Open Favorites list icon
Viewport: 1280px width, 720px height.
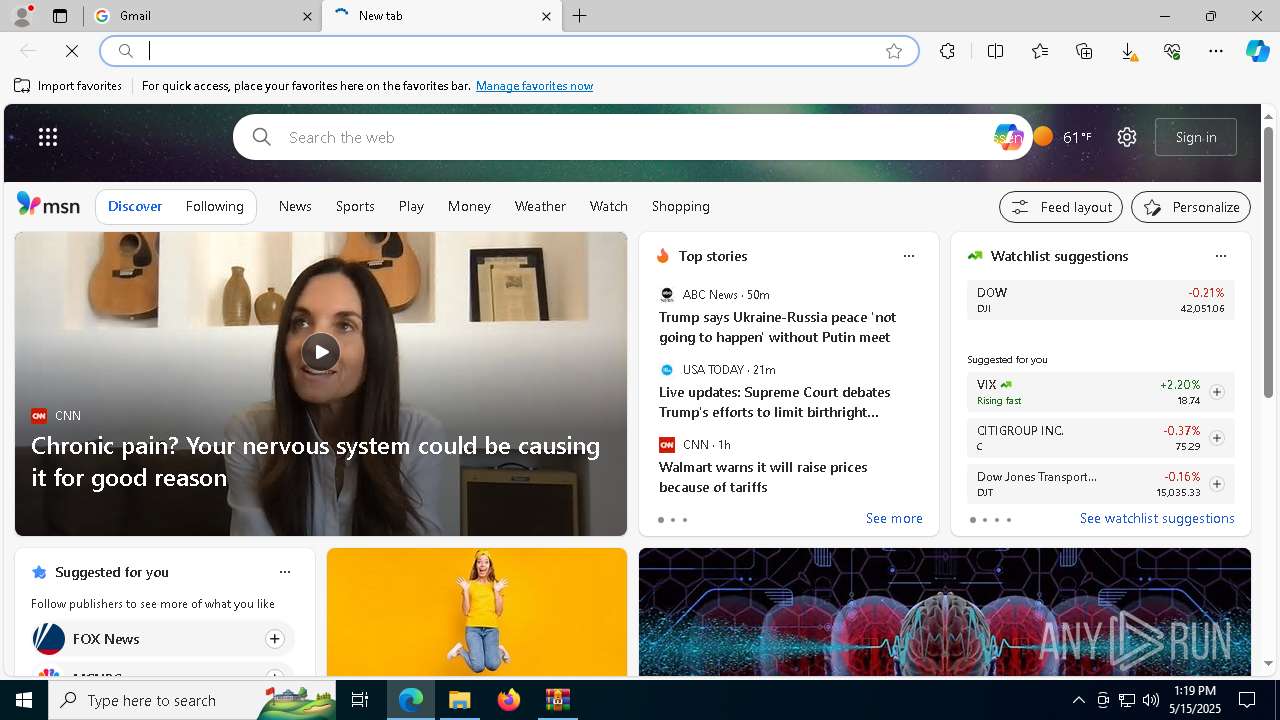1040,51
